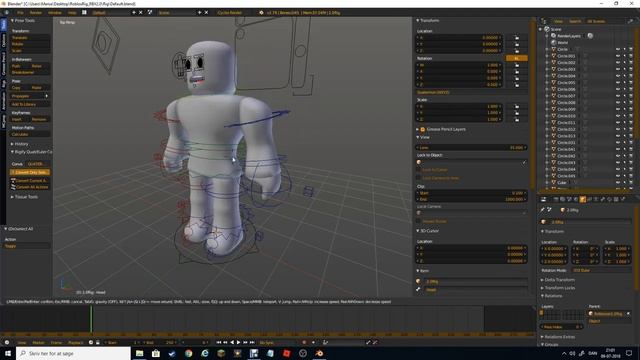Toggle Convert Only Selected option
The image size is (640, 360).
click(29, 173)
